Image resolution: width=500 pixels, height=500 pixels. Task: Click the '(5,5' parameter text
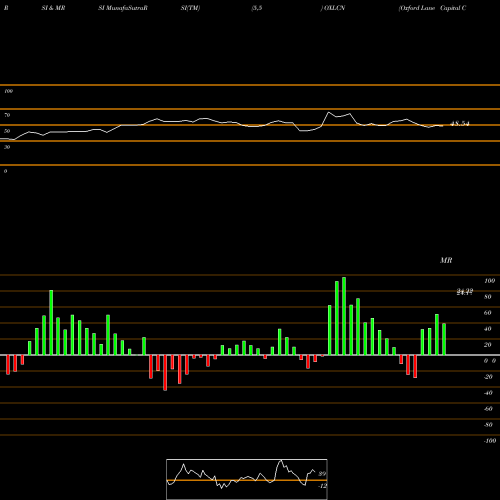tap(257, 8)
